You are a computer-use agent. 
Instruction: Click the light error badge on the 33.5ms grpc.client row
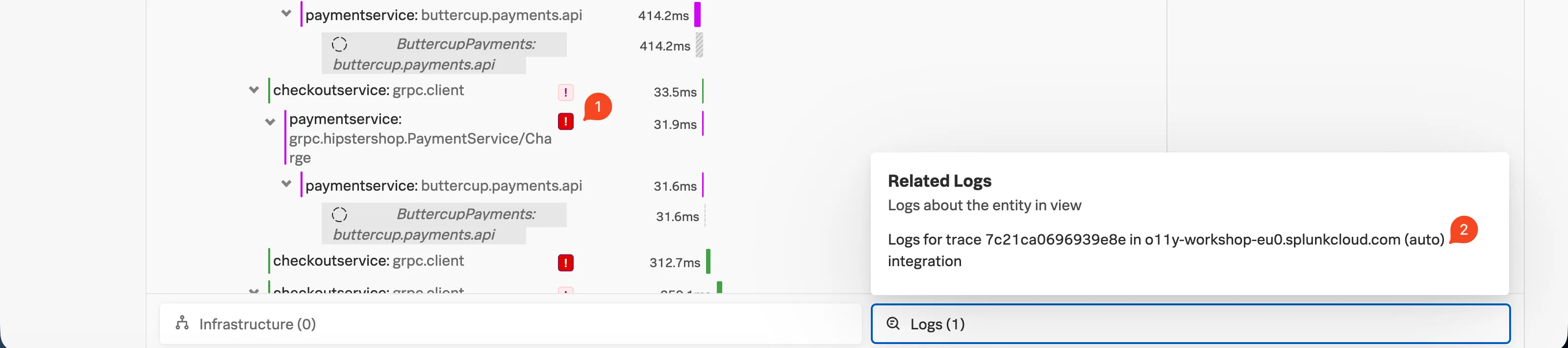(x=566, y=93)
